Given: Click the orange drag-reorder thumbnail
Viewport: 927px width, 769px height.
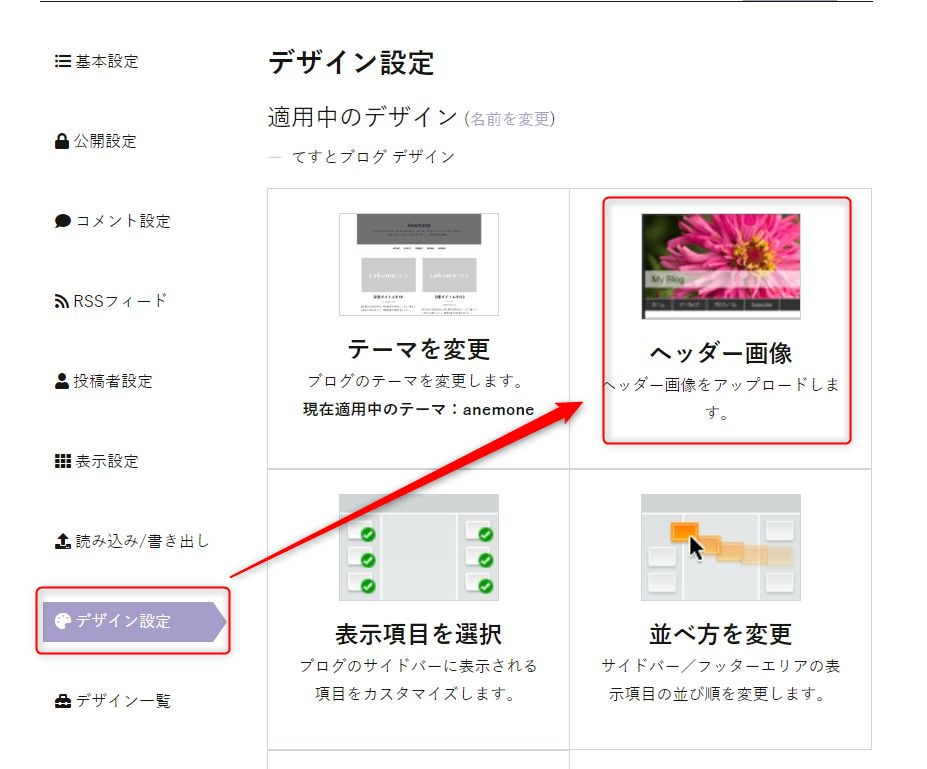Looking at the screenshot, I should [x=721, y=547].
